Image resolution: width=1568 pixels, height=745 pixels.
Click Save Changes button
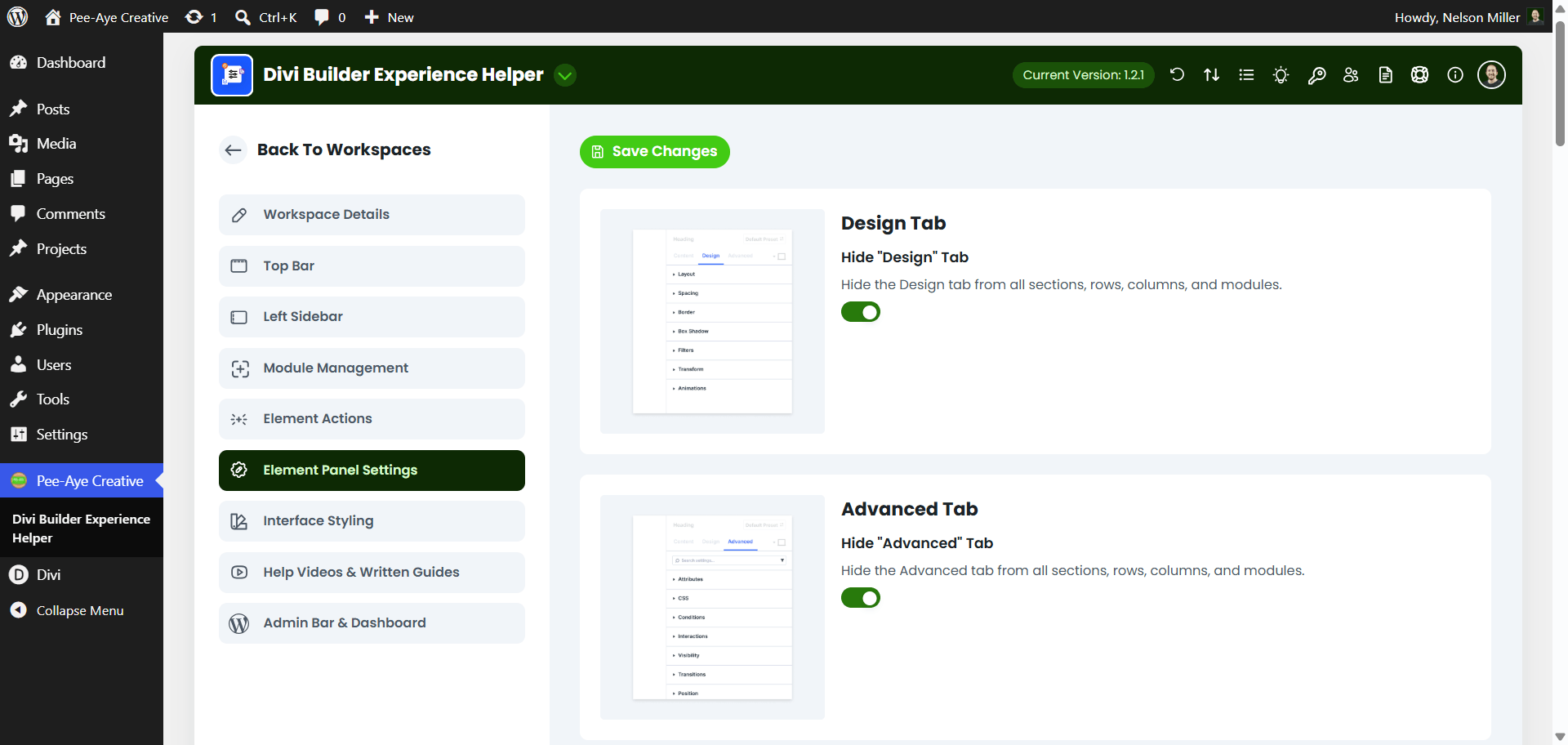(x=655, y=152)
